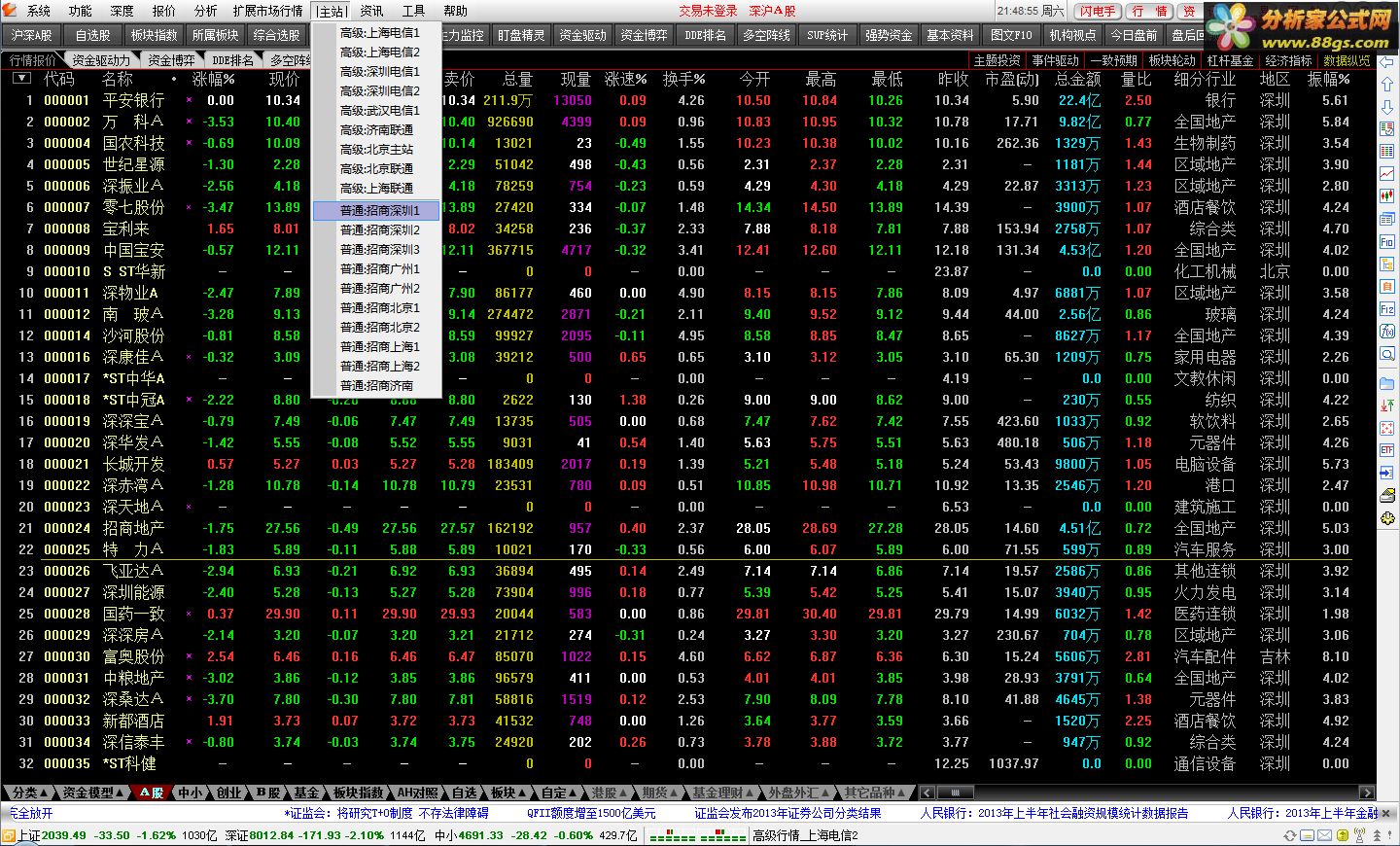Click the stacked windows icon in sidebar

coord(1386,219)
